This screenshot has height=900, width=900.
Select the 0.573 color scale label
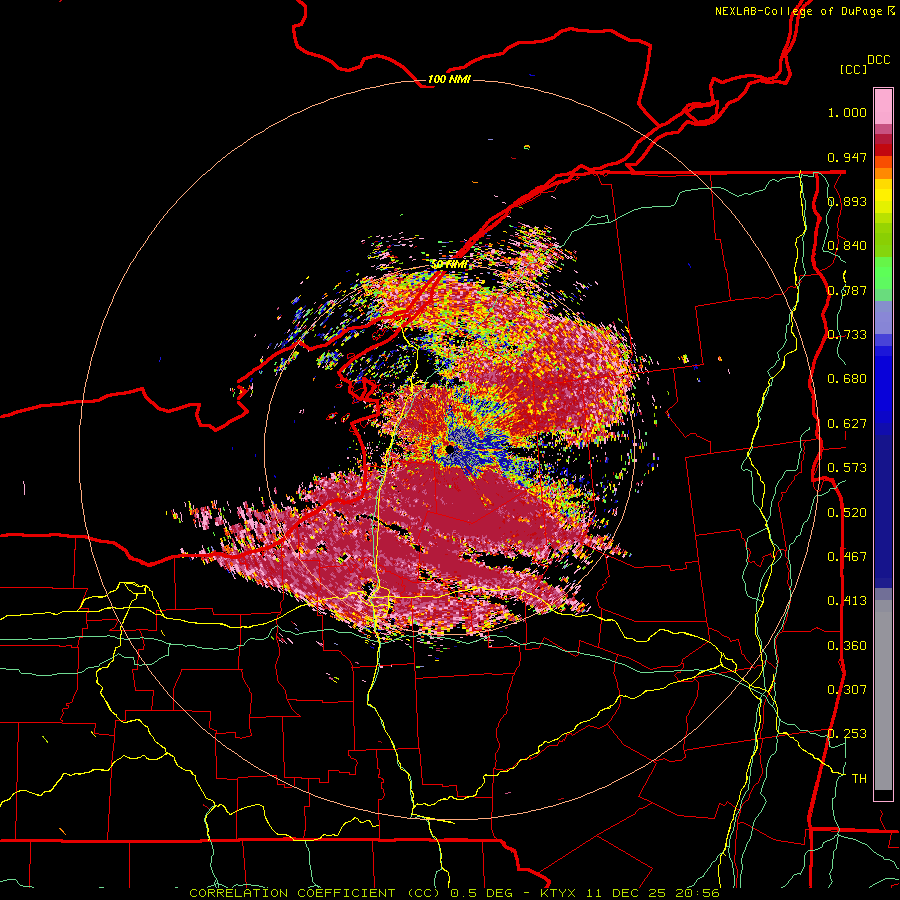point(847,468)
